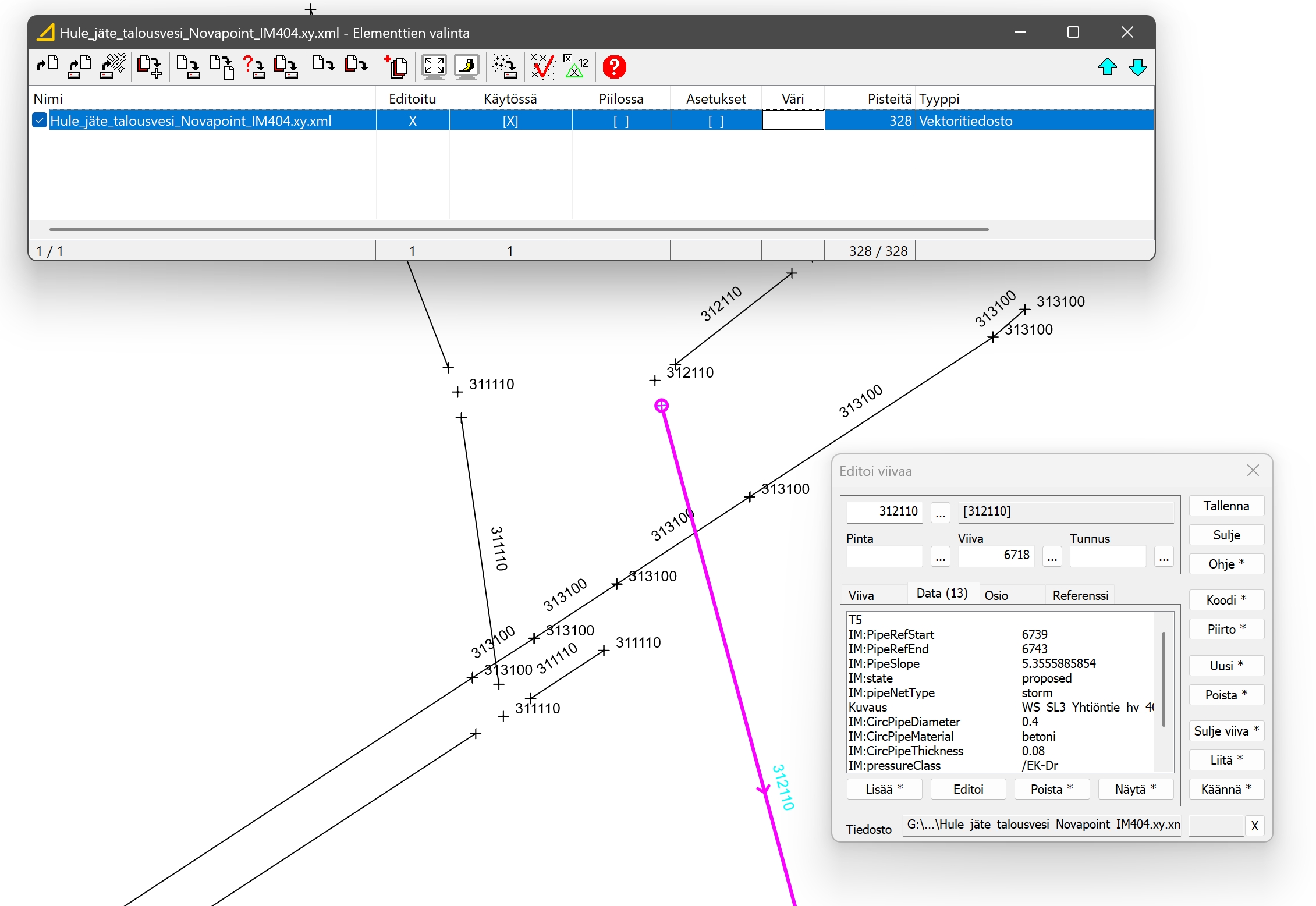The width and height of the screenshot is (1316, 906).
Task: Select the IM:CircPipeMaterial betoni row
Action: click(x=1001, y=736)
